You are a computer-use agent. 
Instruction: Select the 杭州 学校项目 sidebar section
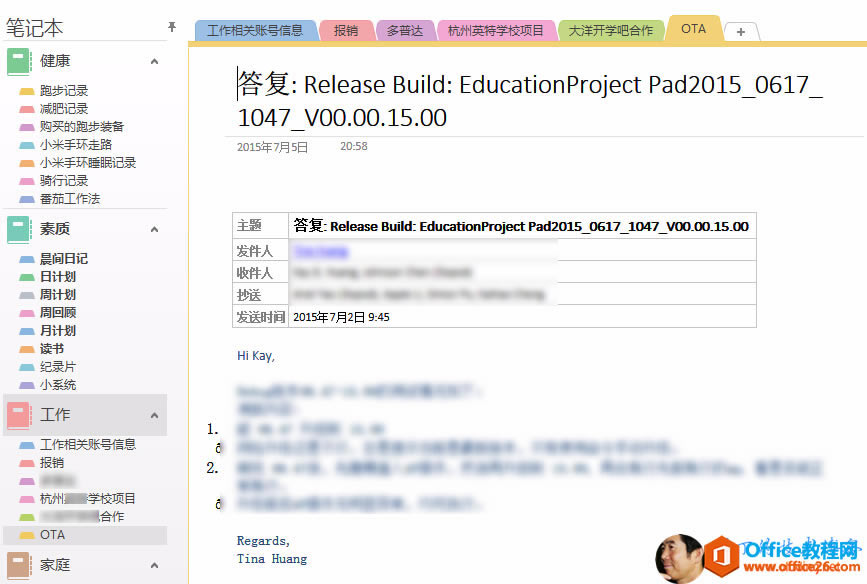click(x=87, y=499)
